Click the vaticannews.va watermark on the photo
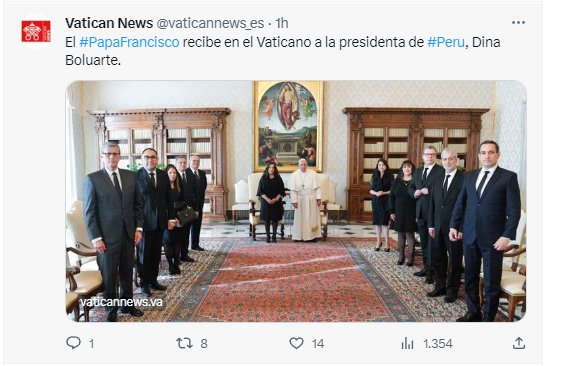This screenshot has width=566, height=366. tap(121, 302)
